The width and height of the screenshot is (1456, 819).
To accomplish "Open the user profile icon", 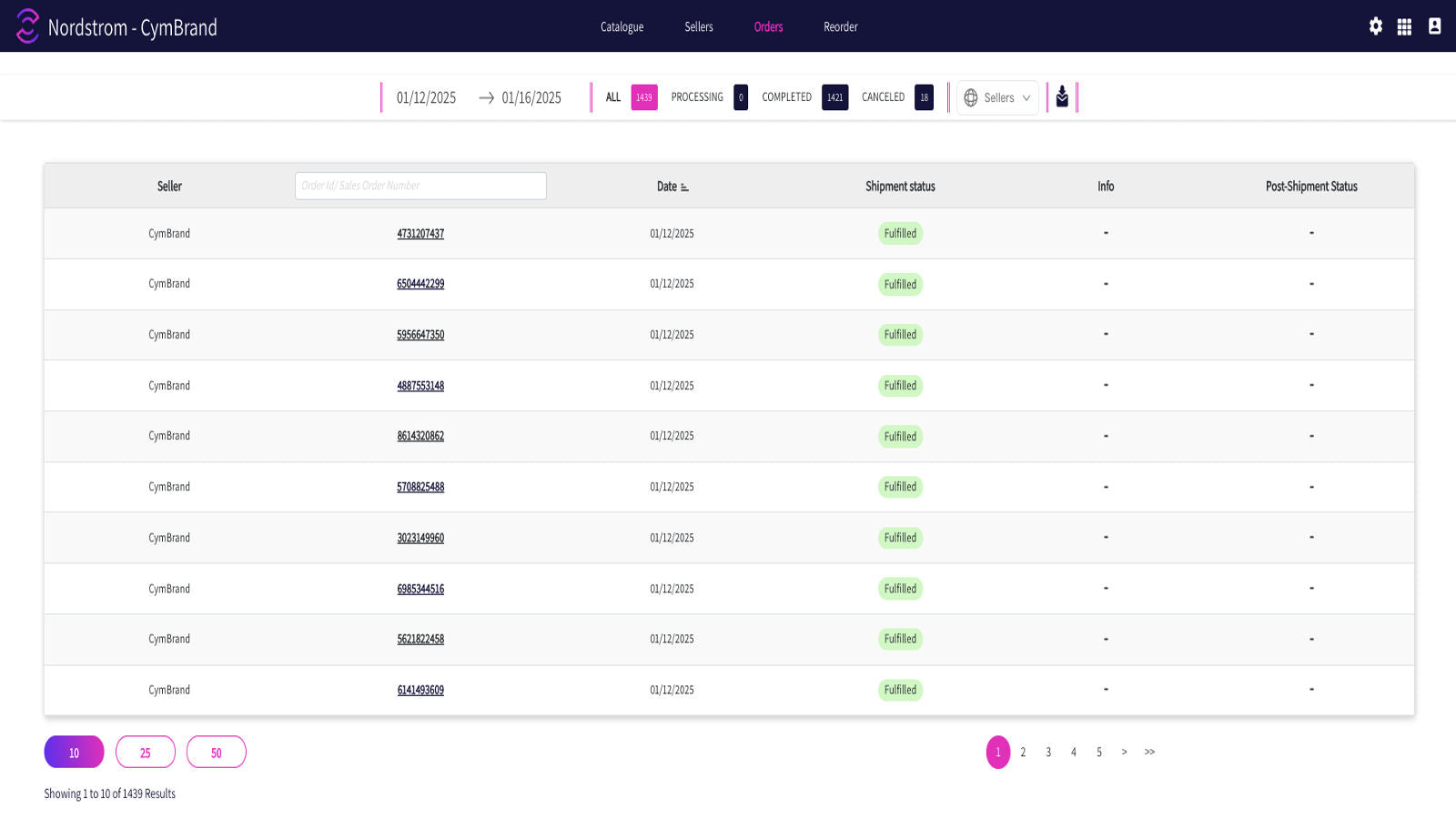I will [x=1433, y=26].
